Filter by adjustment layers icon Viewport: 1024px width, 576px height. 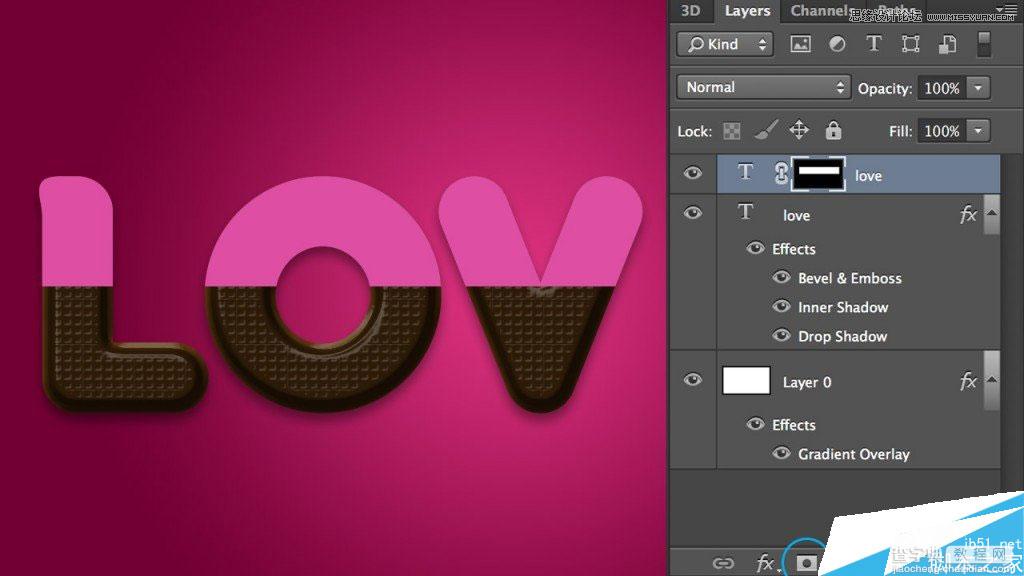coord(837,44)
